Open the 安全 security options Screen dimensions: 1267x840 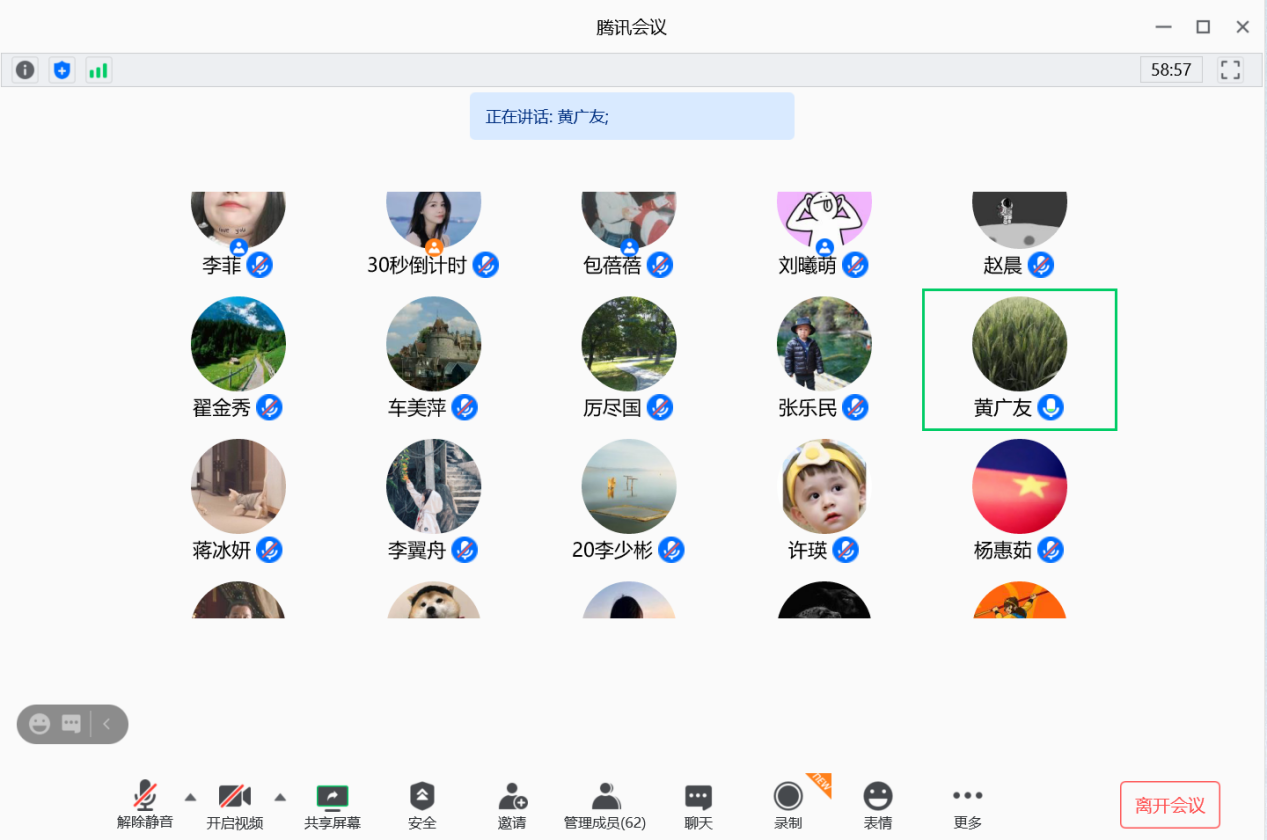[x=422, y=806]
